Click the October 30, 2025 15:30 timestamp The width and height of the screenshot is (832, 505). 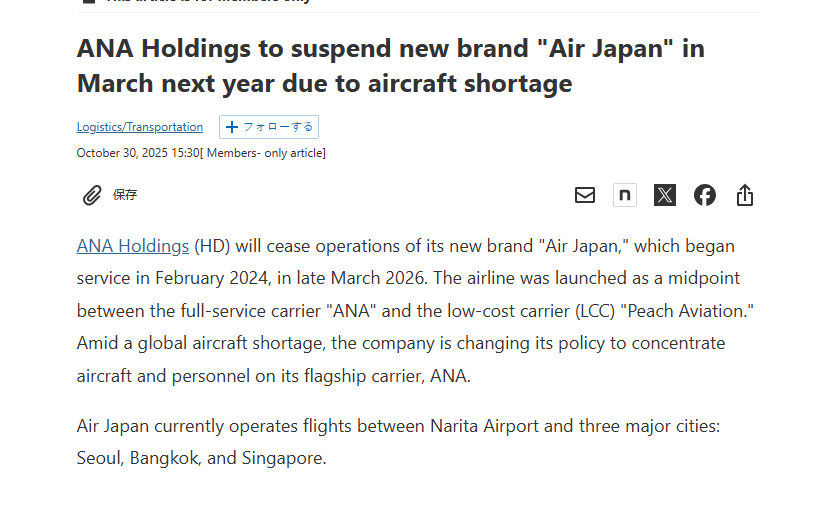click(138, 153)
